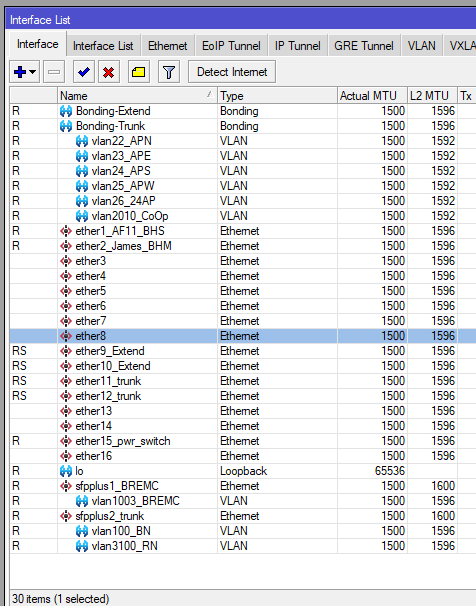The image size is (476, 606).
Task: Click the ether8 ethernet icon
Action: 66,336
